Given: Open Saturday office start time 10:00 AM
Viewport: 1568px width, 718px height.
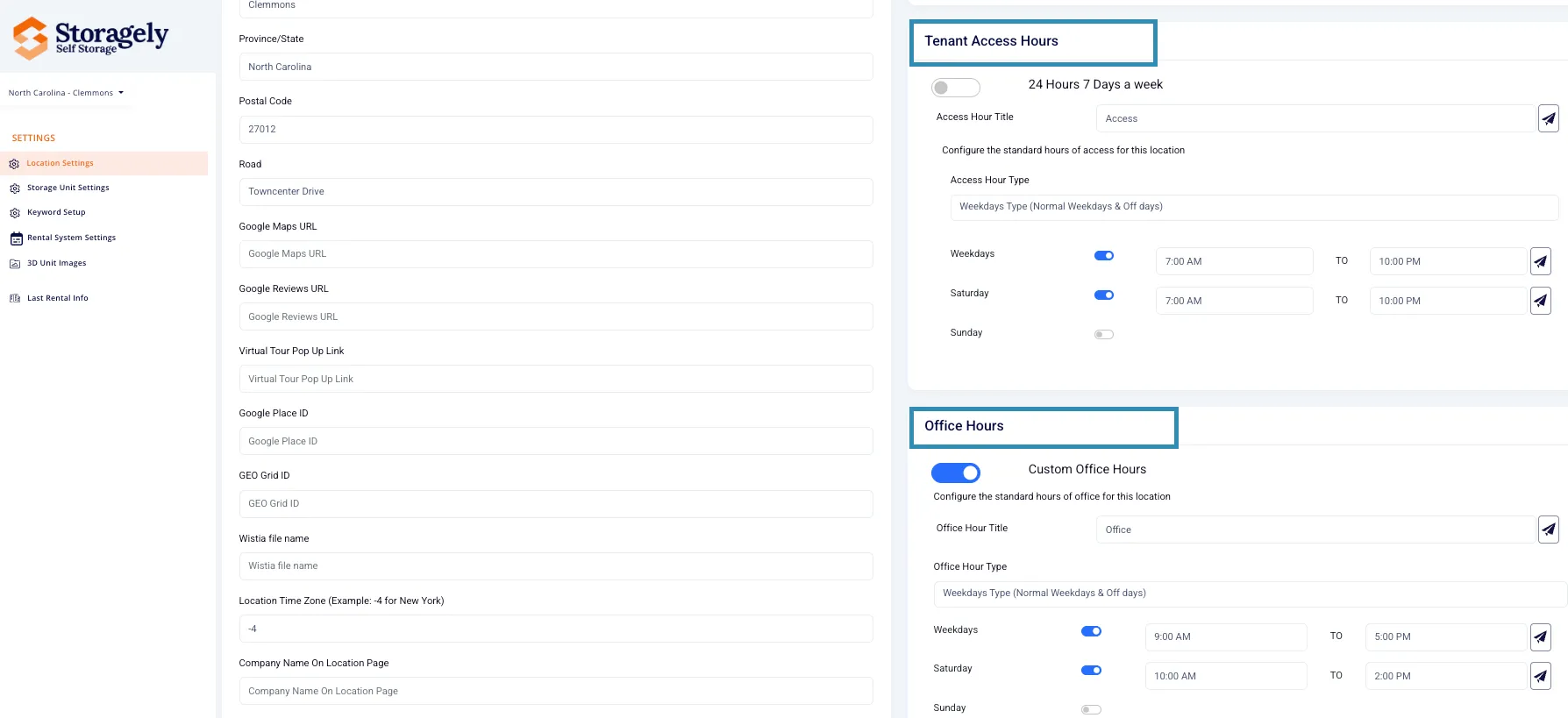Looking at the screenshot, I should pyautogui.click(x=1226, y=676).
